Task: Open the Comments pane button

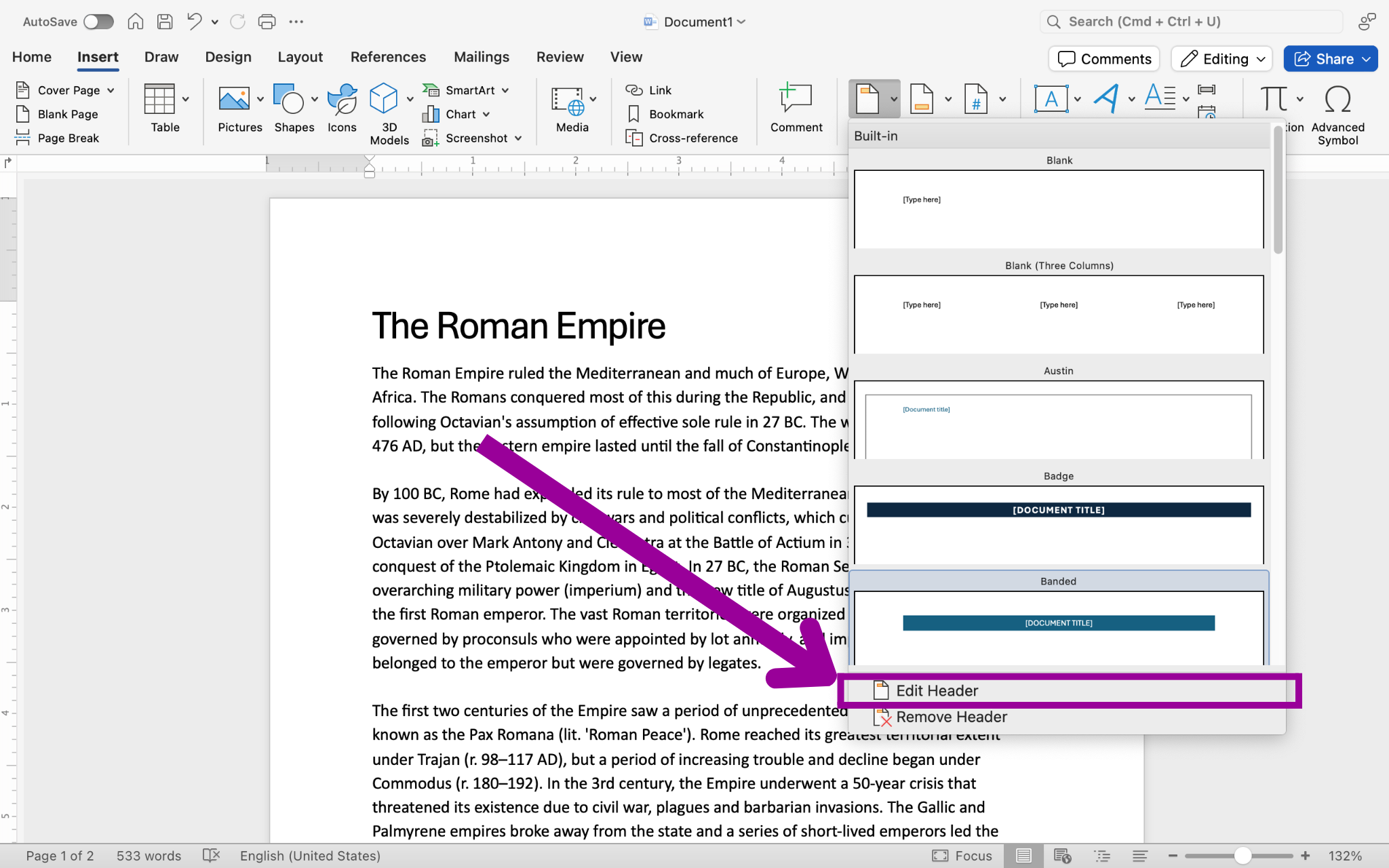Action: pyautogui.click(x=1104, y=59)
